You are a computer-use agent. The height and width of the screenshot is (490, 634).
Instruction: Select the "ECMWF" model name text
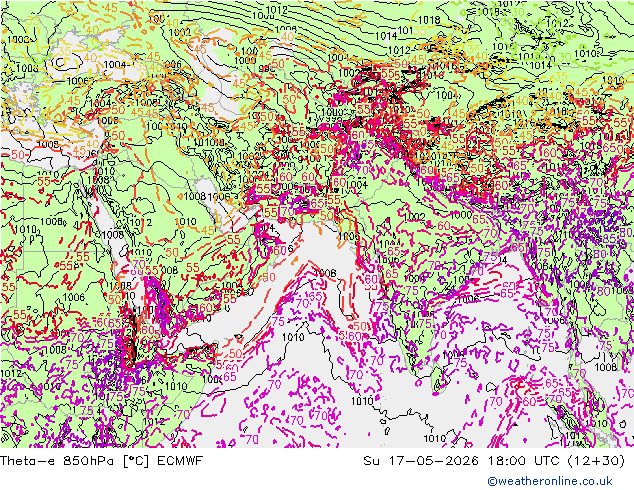click(180, 460)
